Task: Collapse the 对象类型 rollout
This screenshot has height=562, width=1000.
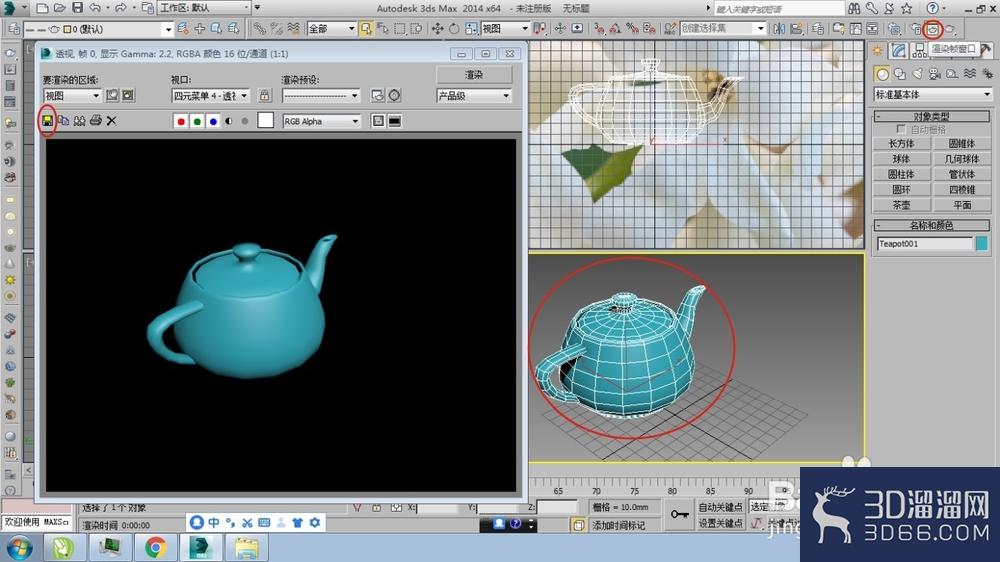Action: tap(931, 116)
